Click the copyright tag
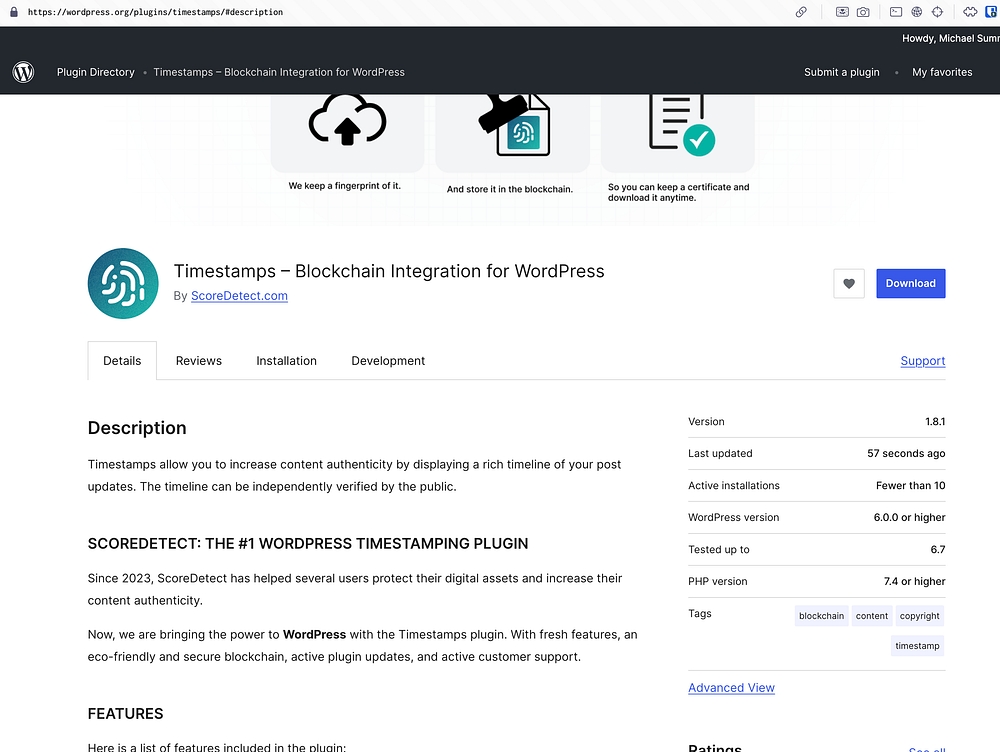Screen dimensions: 1000x752 (919, 616)
